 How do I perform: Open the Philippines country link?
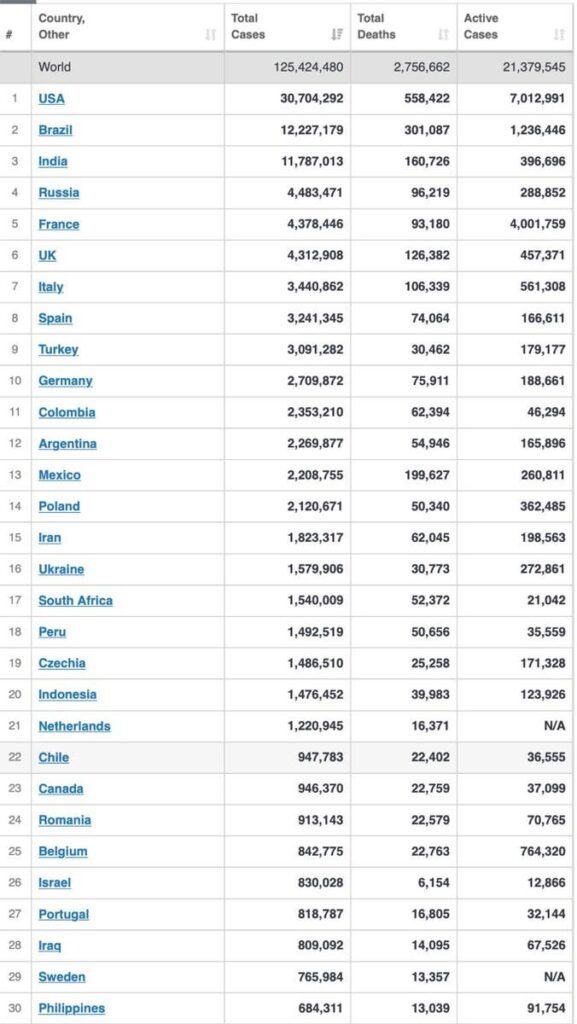coord(72,1008)
